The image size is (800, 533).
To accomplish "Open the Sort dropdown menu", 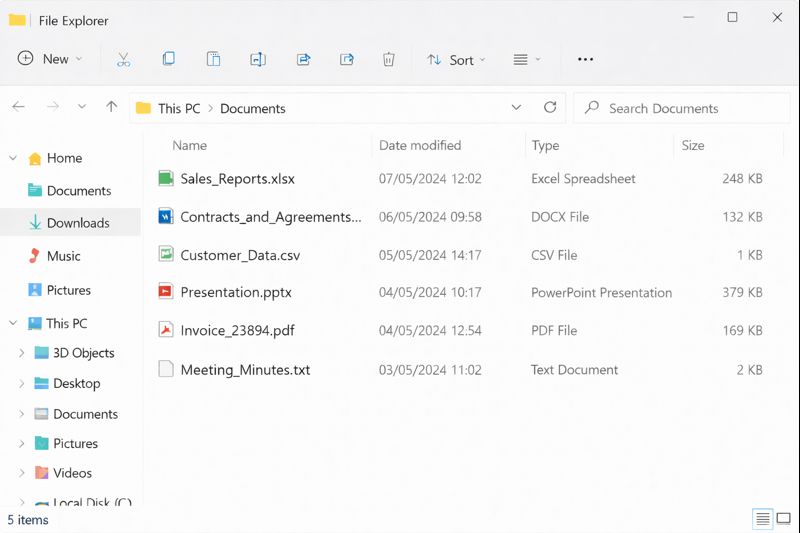I will coord(456,60).
